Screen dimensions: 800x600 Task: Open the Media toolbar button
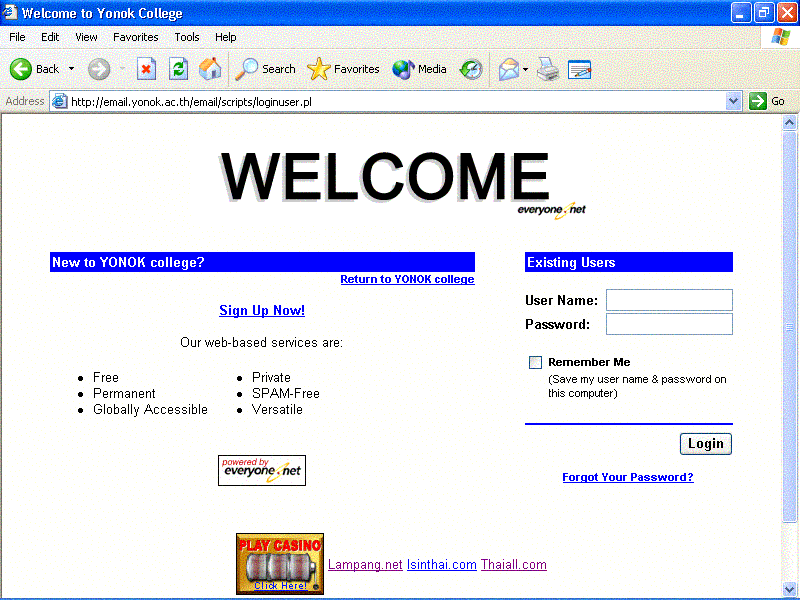pyautogui.click(x=419, y=69)
